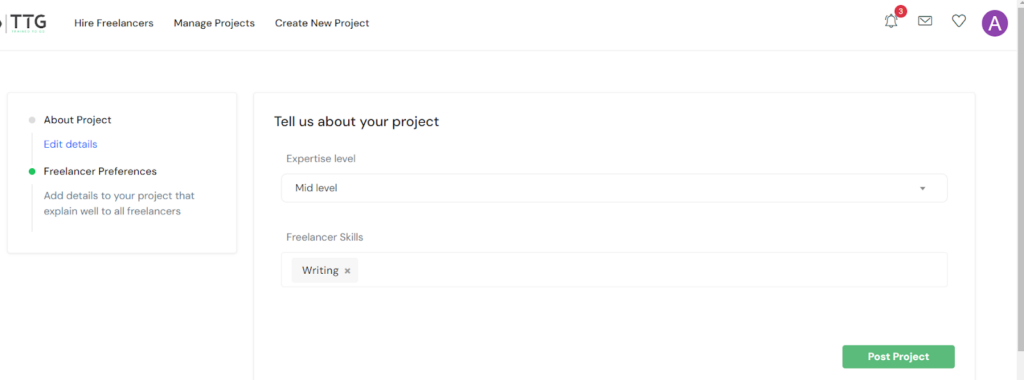Click the Edit details link

click(71, 144)
